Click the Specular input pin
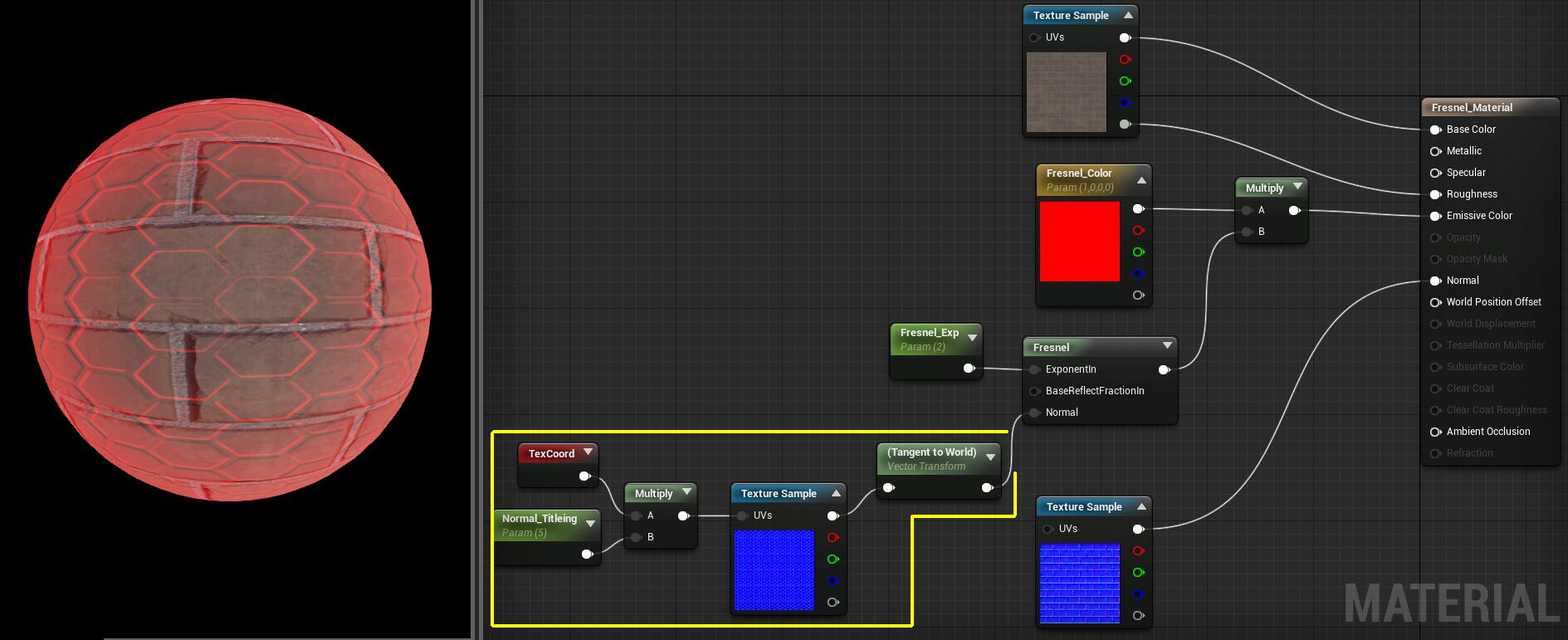The image size is (1568, 640). point(1435,173)
